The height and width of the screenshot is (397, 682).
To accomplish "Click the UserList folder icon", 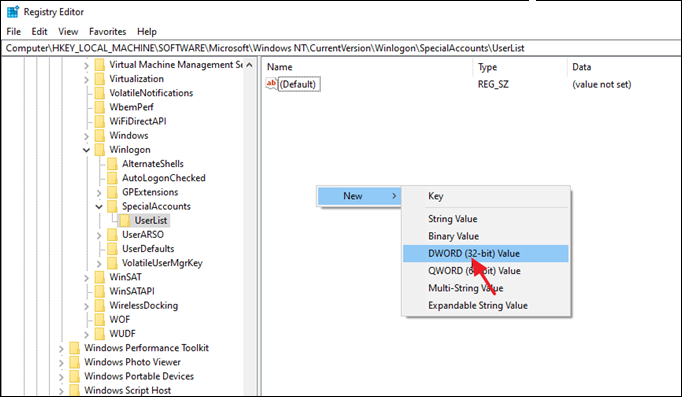I will click(x=125, y=220).
